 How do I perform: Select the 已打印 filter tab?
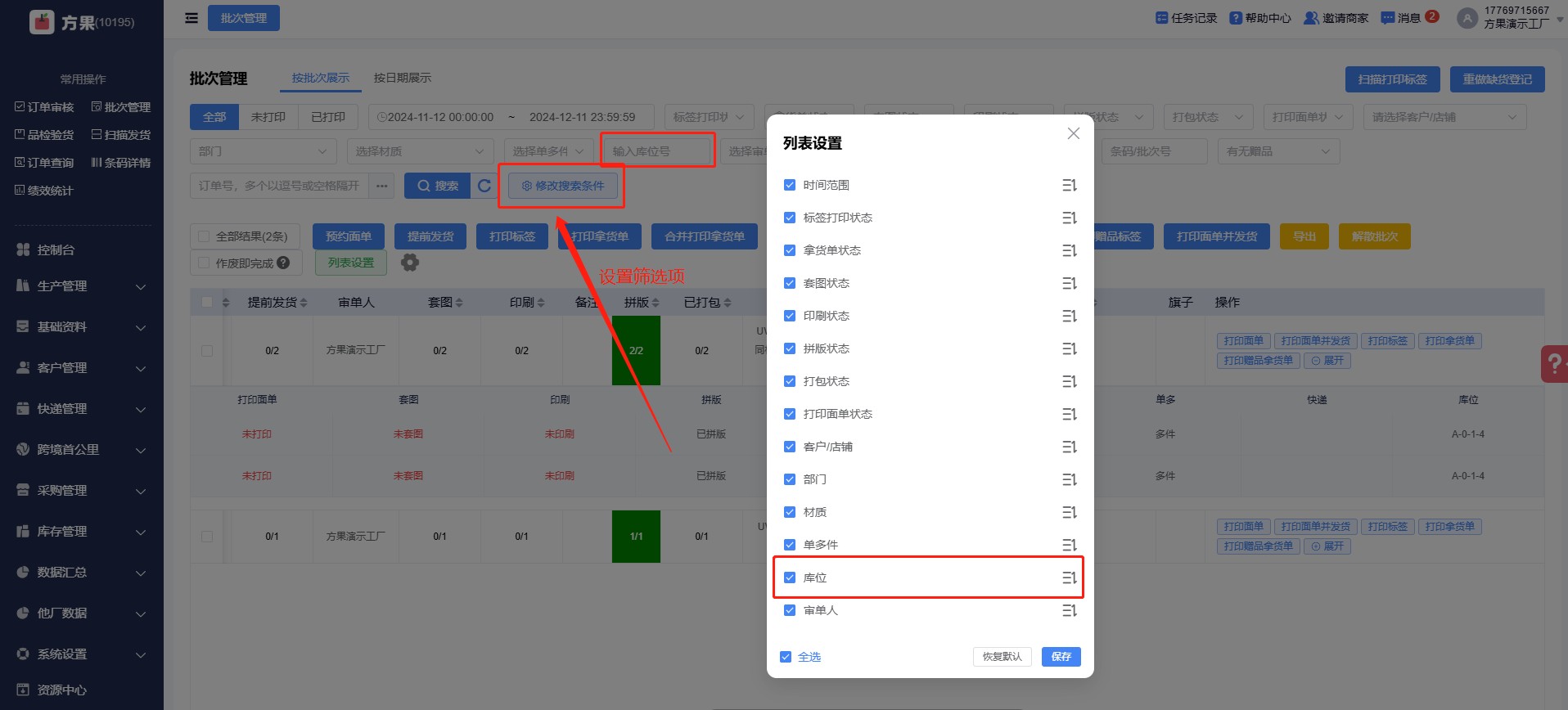pyautogui.click(x=328, y=117)
